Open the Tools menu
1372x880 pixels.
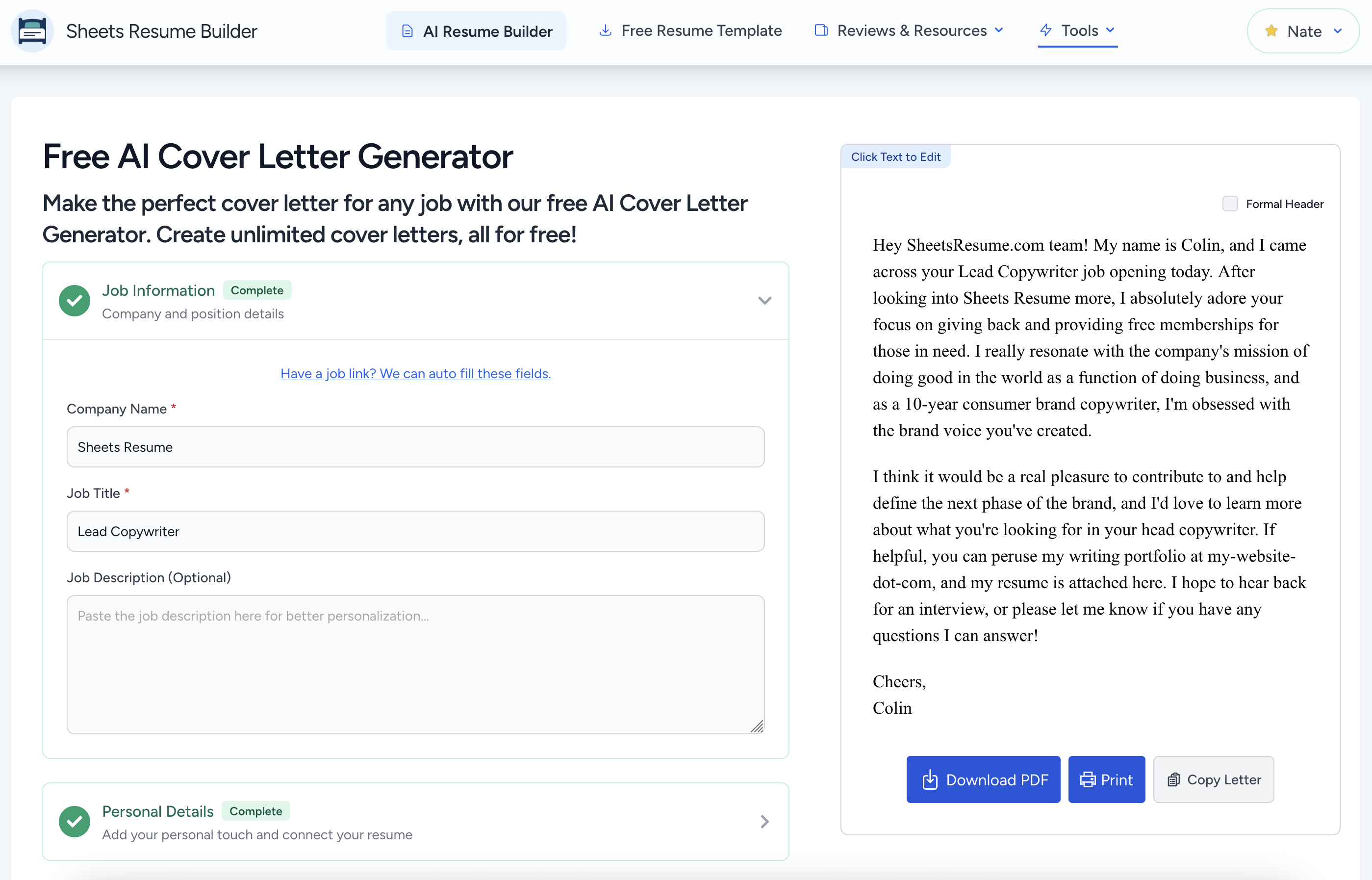[1078, 30]
